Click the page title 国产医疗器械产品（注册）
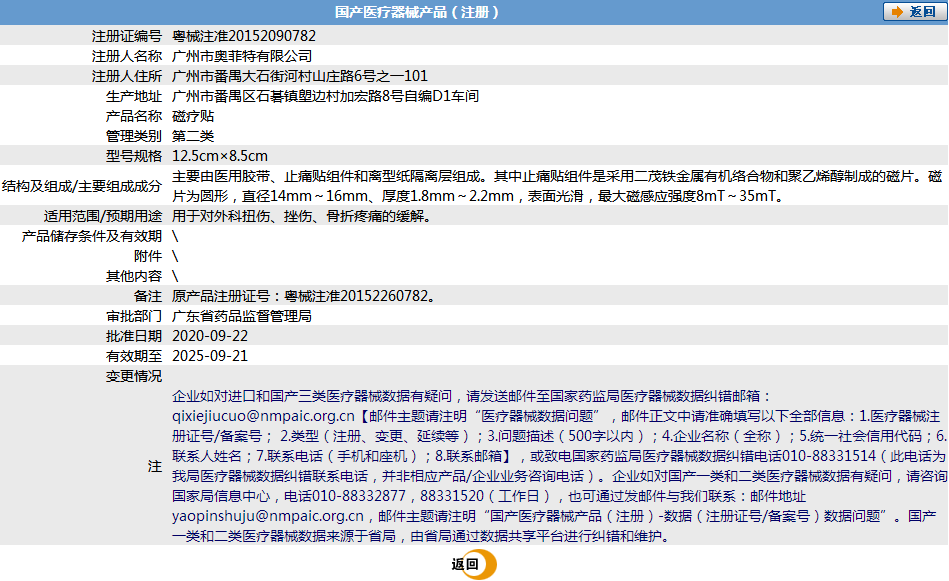The width and height of the screenshot is (949, 581). 417,12
